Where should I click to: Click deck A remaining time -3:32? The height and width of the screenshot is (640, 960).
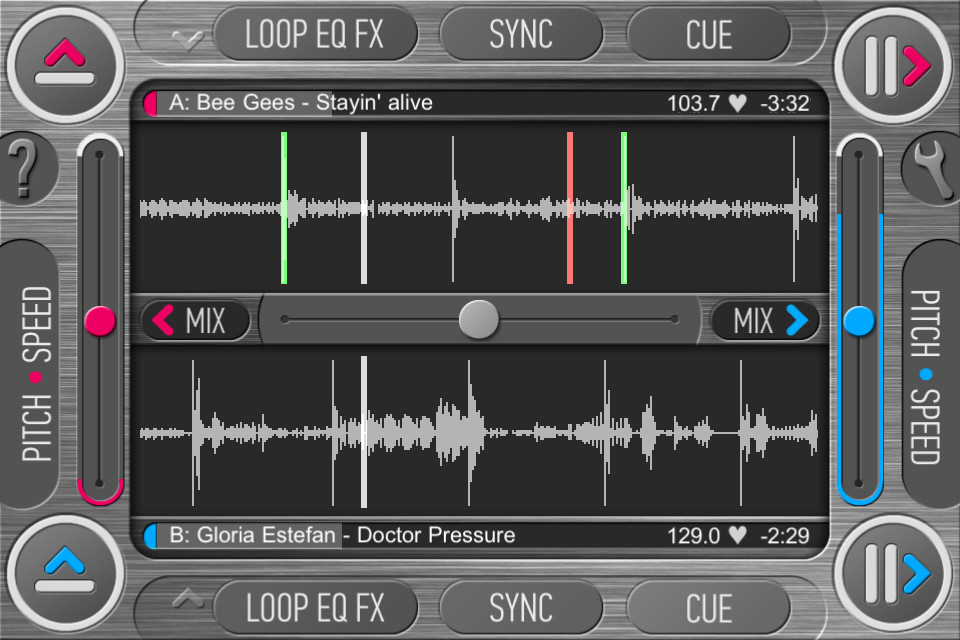(x=785, y=103)
